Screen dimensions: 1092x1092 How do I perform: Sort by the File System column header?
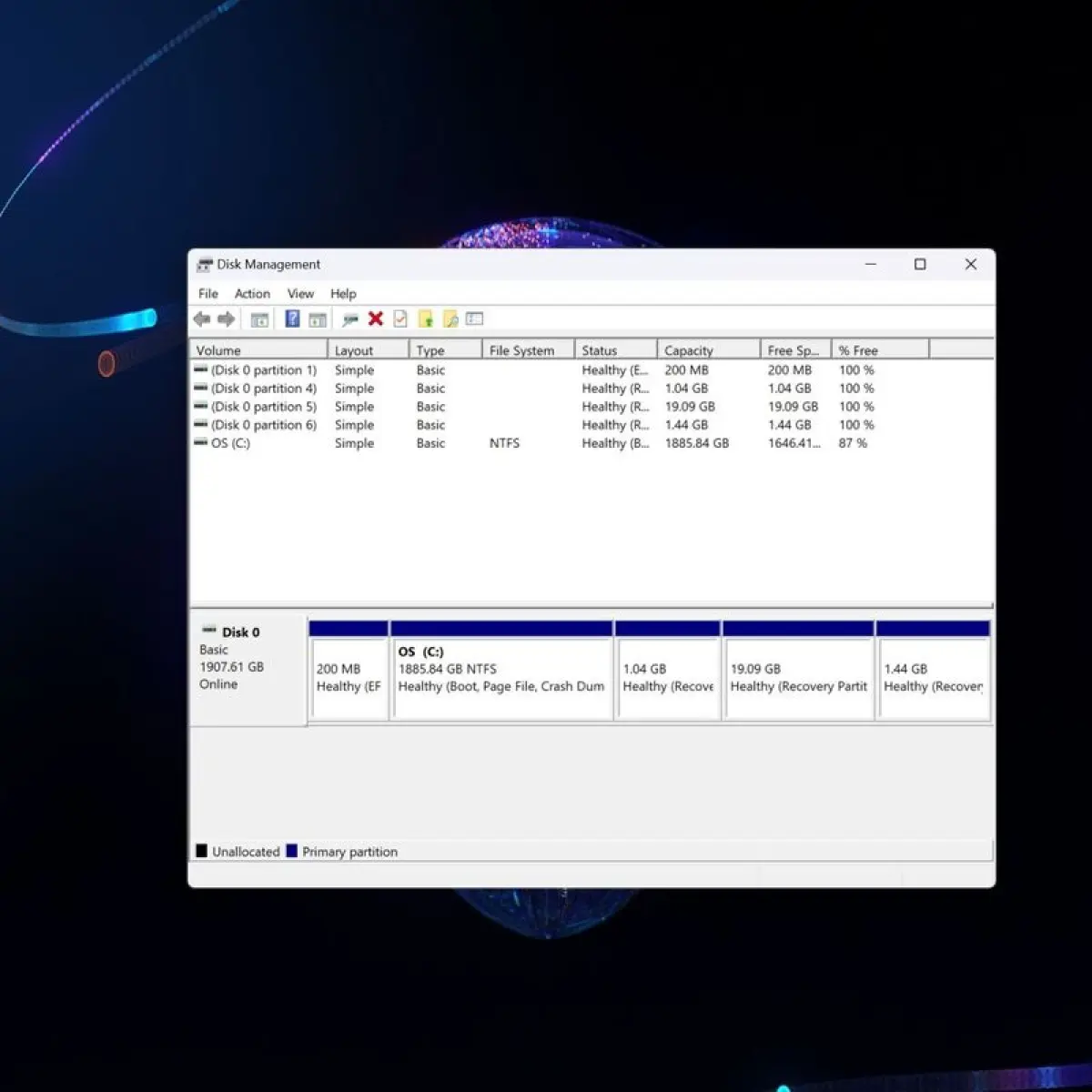tap(529, 350)
